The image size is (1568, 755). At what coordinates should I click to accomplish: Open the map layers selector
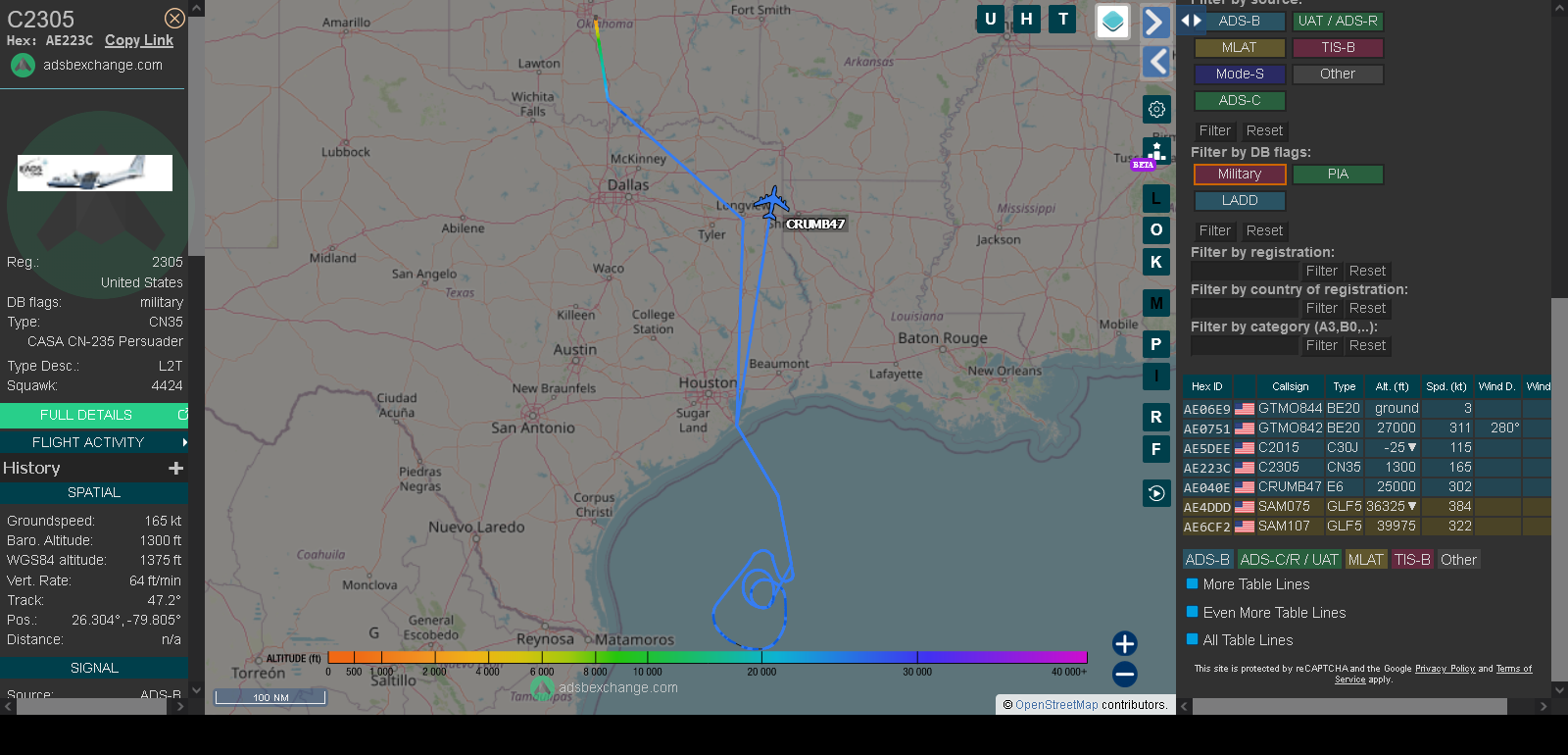(x=1112, y=22)
